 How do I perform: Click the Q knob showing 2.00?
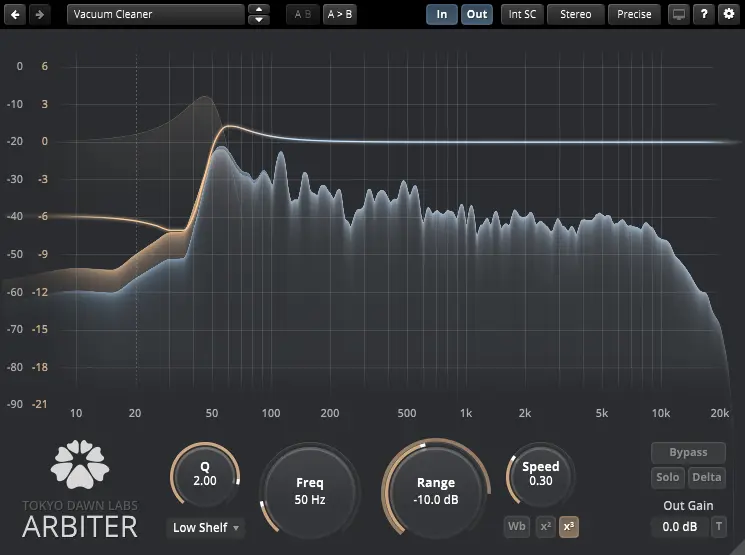(x=205, y=475)
